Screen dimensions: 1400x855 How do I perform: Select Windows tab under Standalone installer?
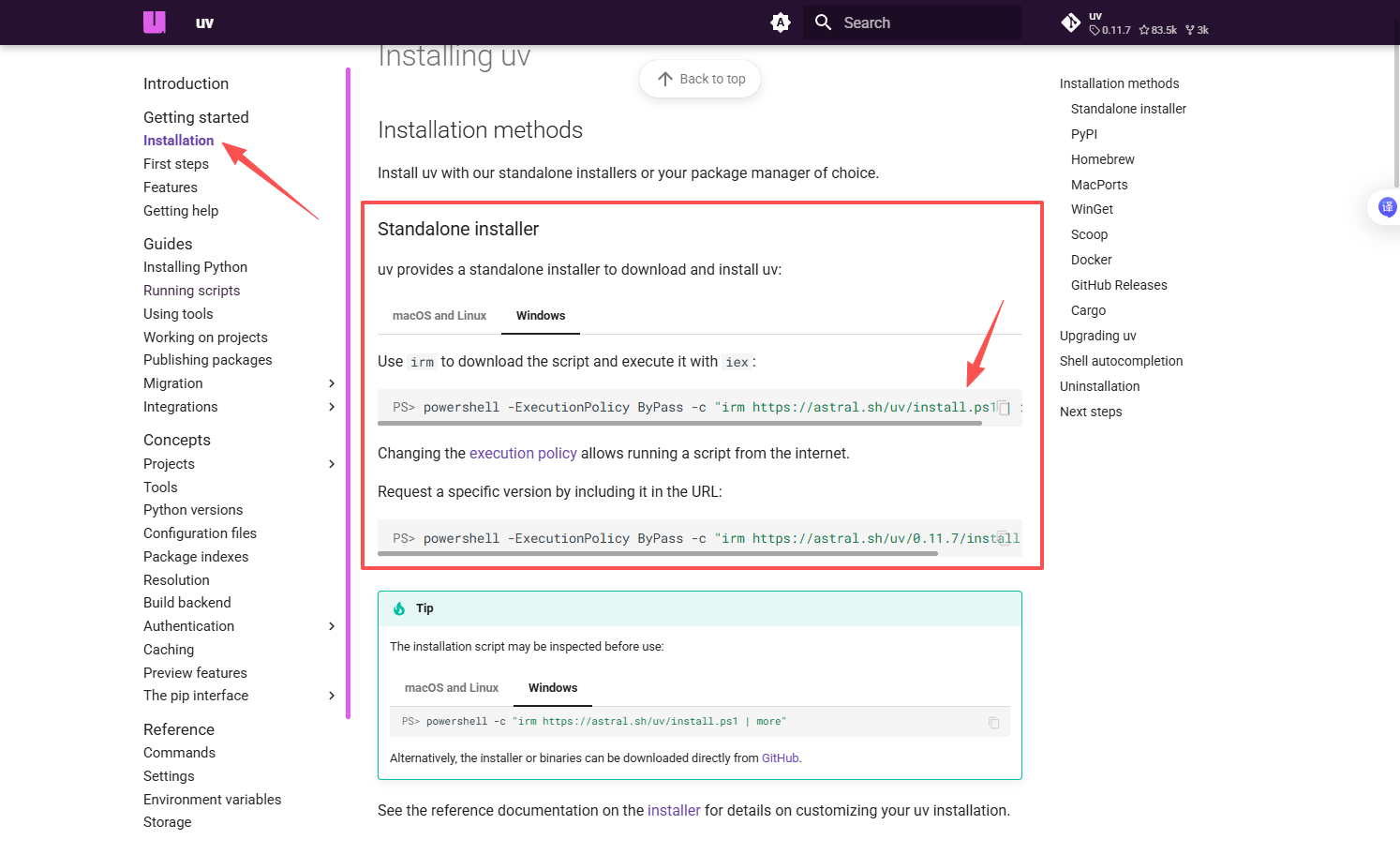click(x=541, y=316)
